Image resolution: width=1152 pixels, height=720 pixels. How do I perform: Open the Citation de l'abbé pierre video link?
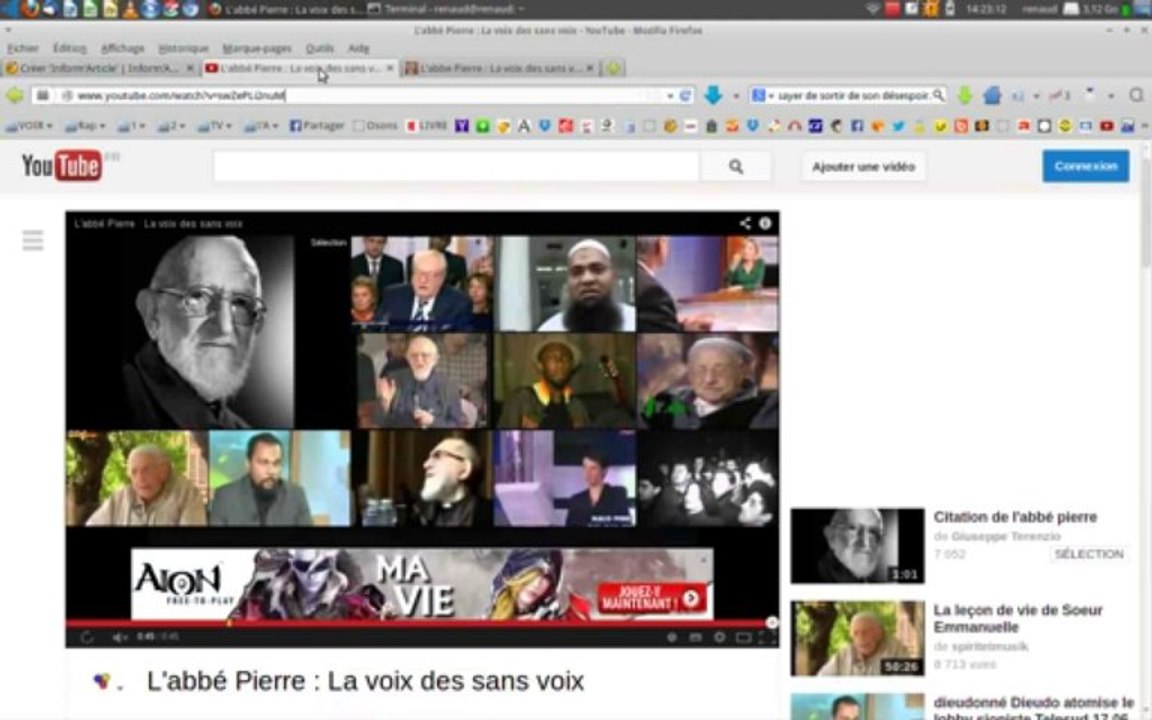(x=1015, y=516)
